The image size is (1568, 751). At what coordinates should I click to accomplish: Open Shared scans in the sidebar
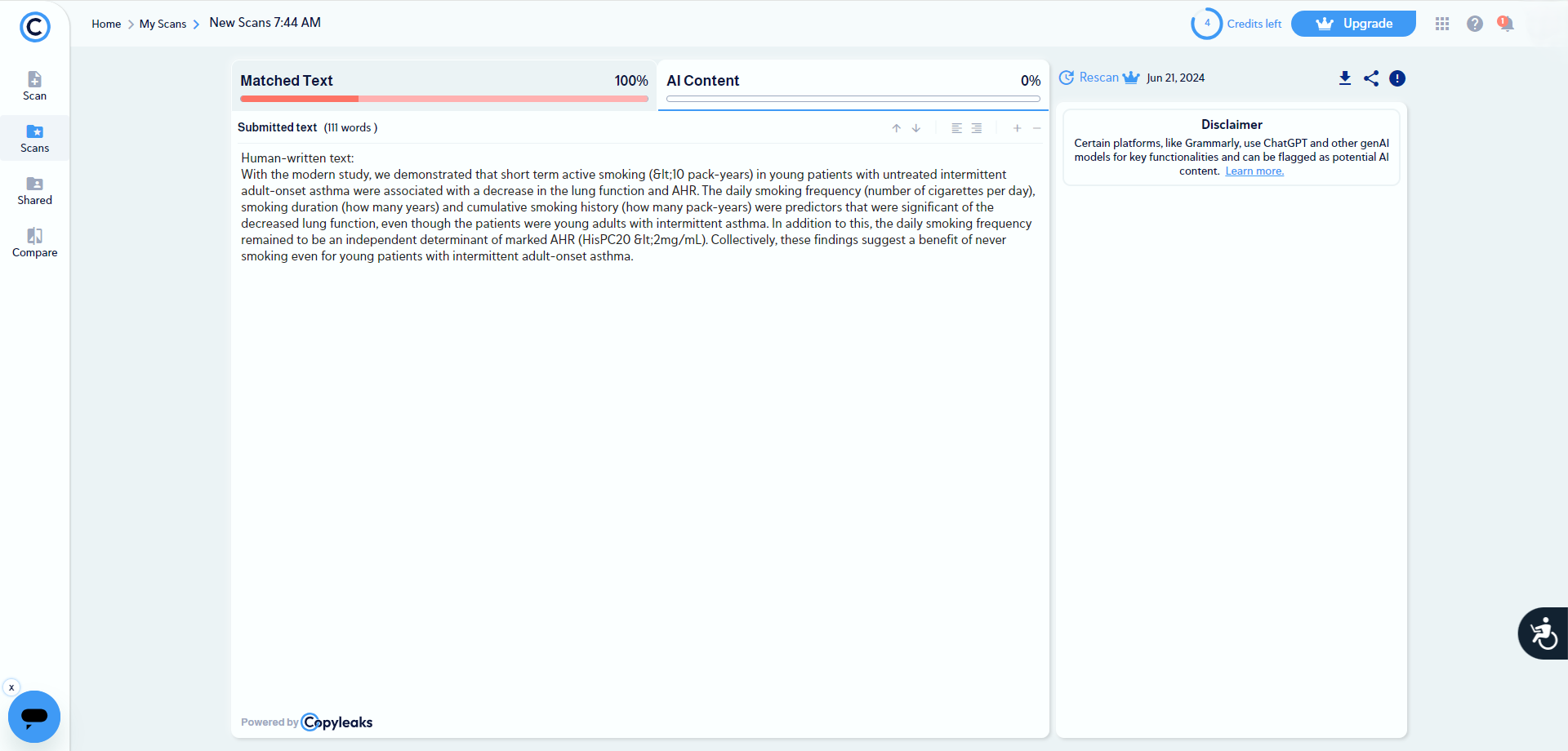click(34, 190)
